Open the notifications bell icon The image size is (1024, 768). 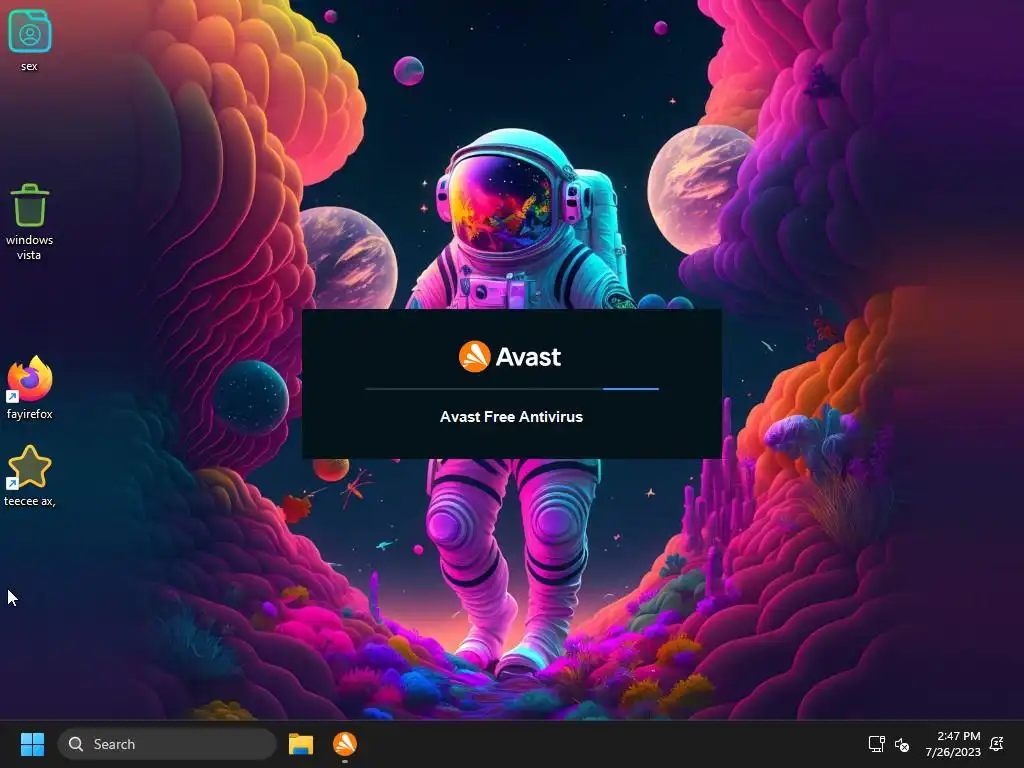point(997,744)
